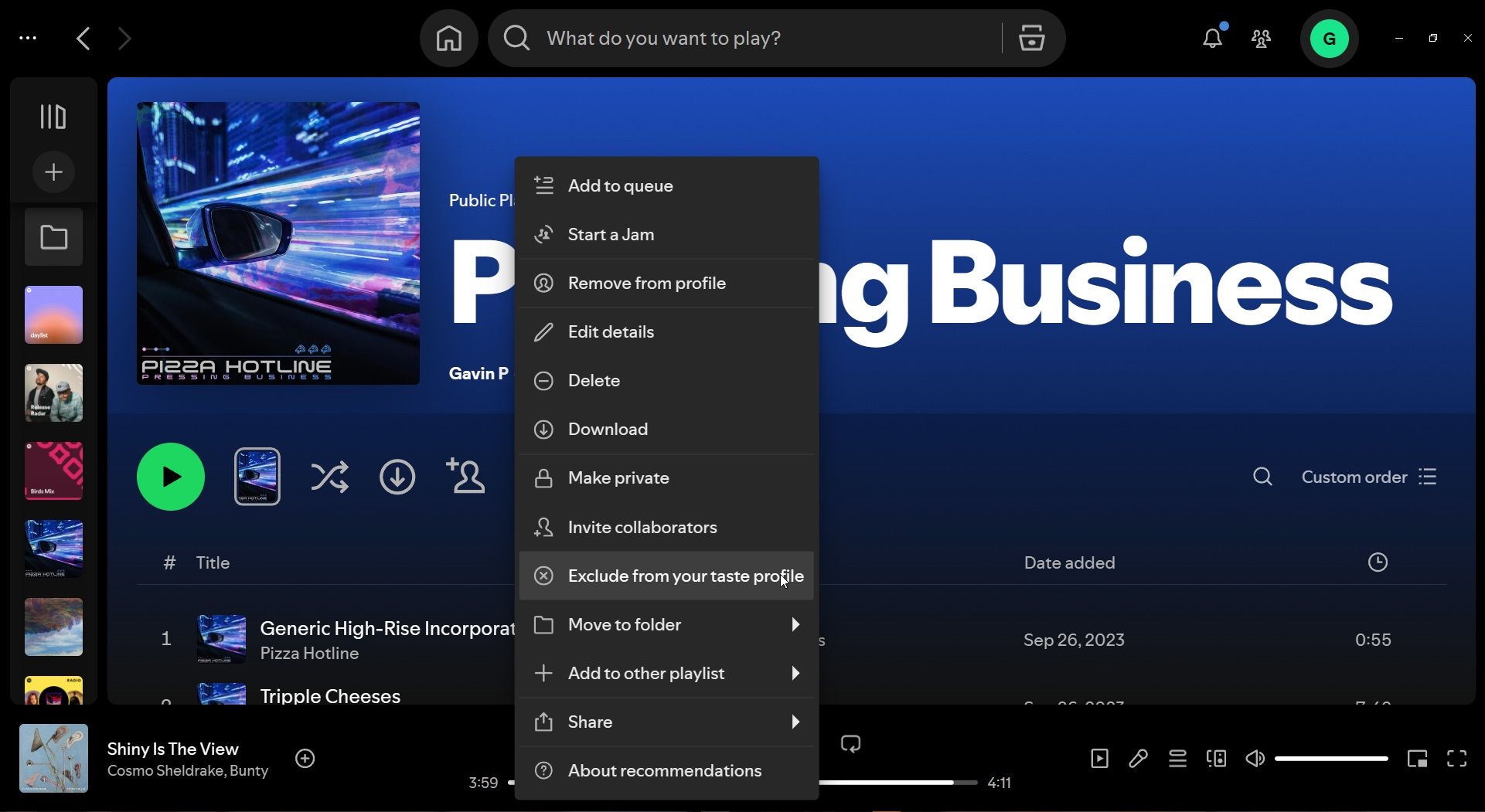This screenshot has width=1485, height=812.
Task: Click the Title column header
Action: click(x=213, y=562)
